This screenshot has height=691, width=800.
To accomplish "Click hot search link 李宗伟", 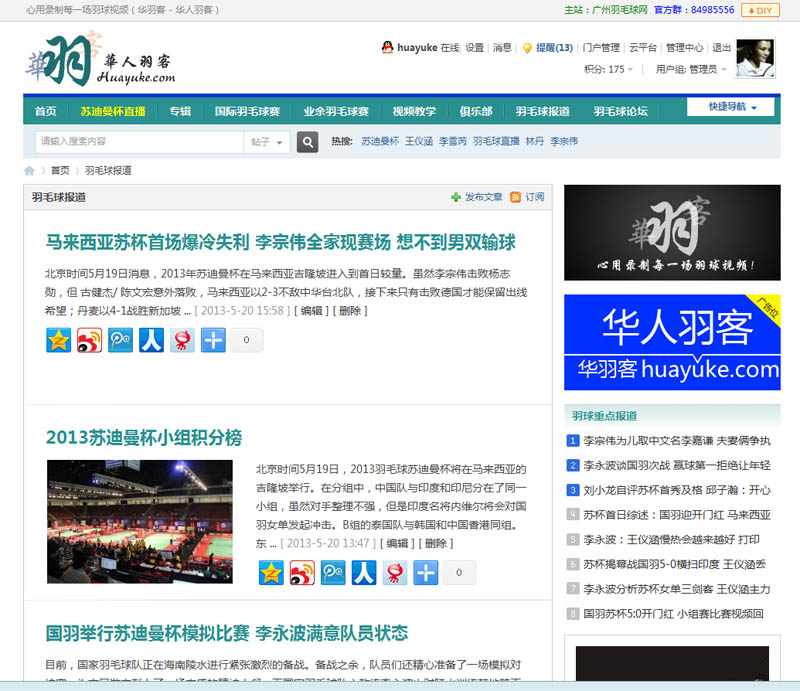I will [564, 141].
